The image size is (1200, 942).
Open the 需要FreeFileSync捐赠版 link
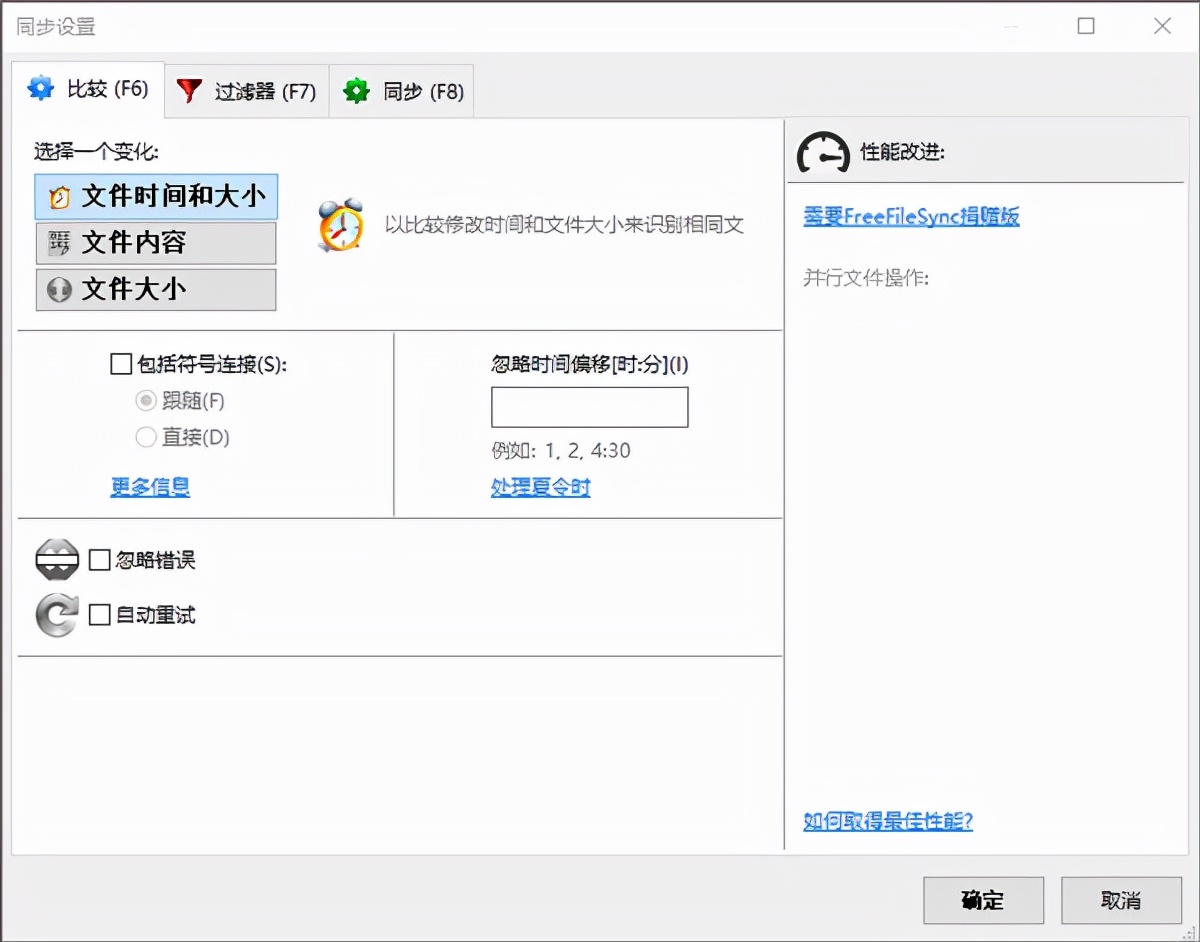tap(912, 217)
